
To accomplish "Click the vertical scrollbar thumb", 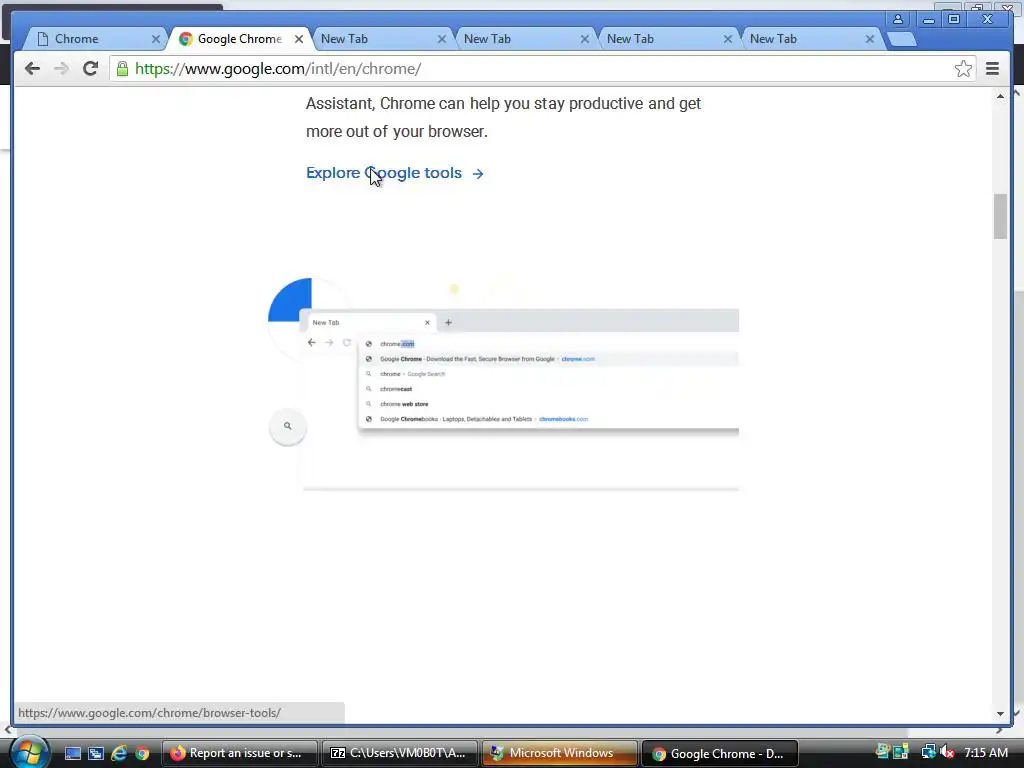I will pos(1000,216).
